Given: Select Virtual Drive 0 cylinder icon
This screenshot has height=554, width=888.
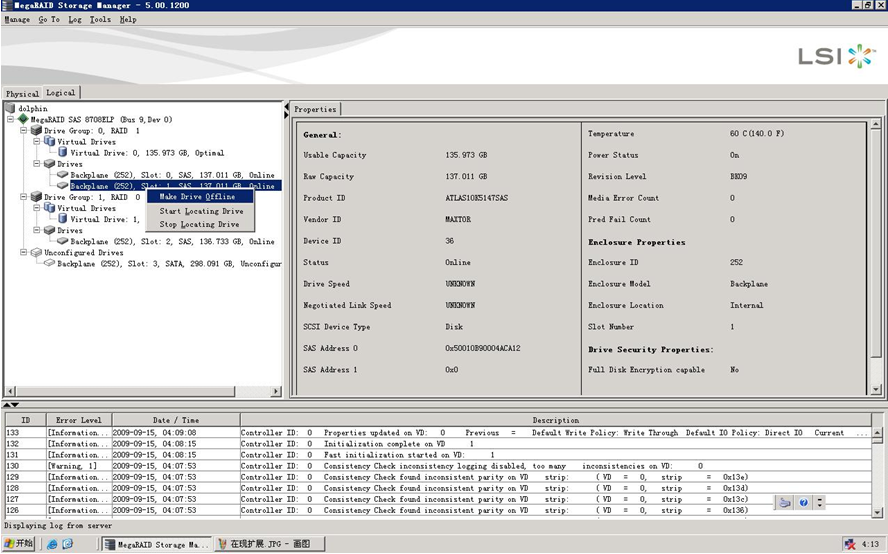Looking at the screenshot, I should [x=62, y=153].
